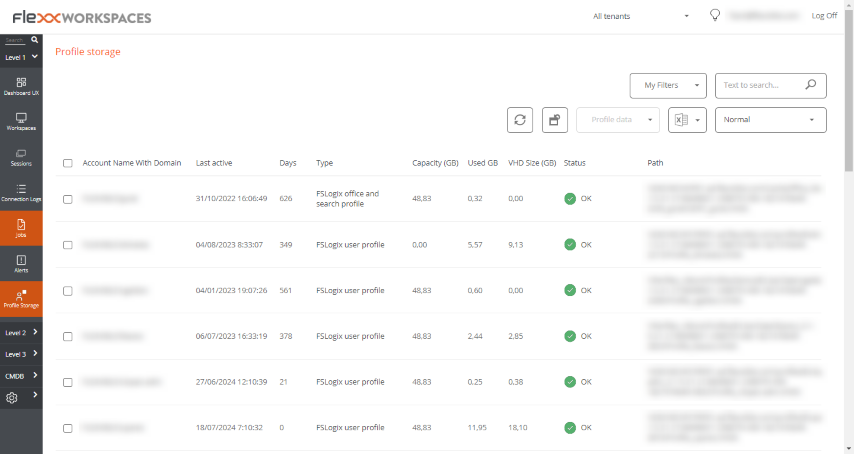The width and height of the screenshot is (854, 454).
Task: Click the unlock/detach icon button next to refresh
Action: (554, 120)
